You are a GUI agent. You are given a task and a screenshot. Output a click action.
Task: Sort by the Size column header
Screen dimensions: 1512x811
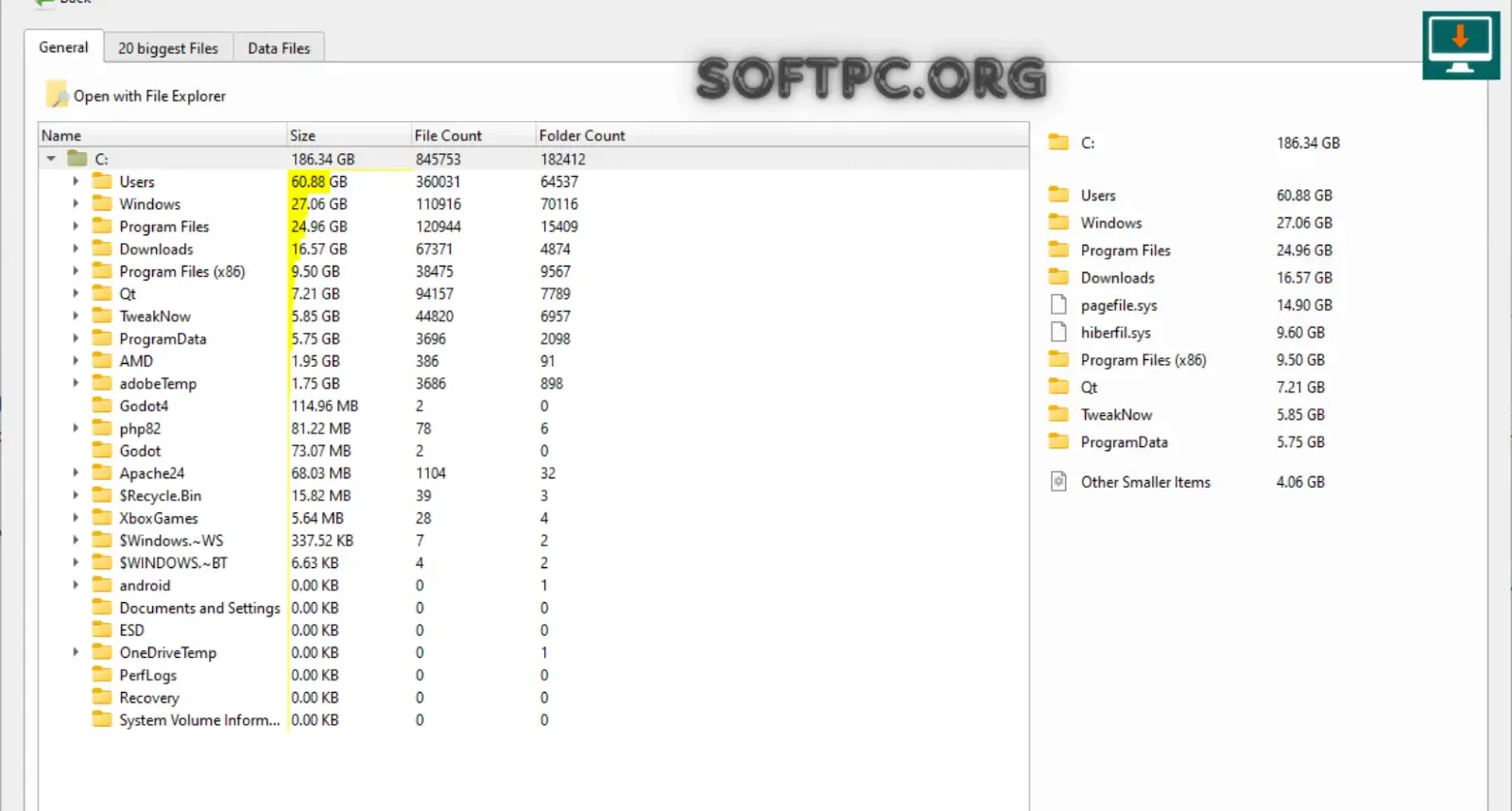(x=349, y=135)
